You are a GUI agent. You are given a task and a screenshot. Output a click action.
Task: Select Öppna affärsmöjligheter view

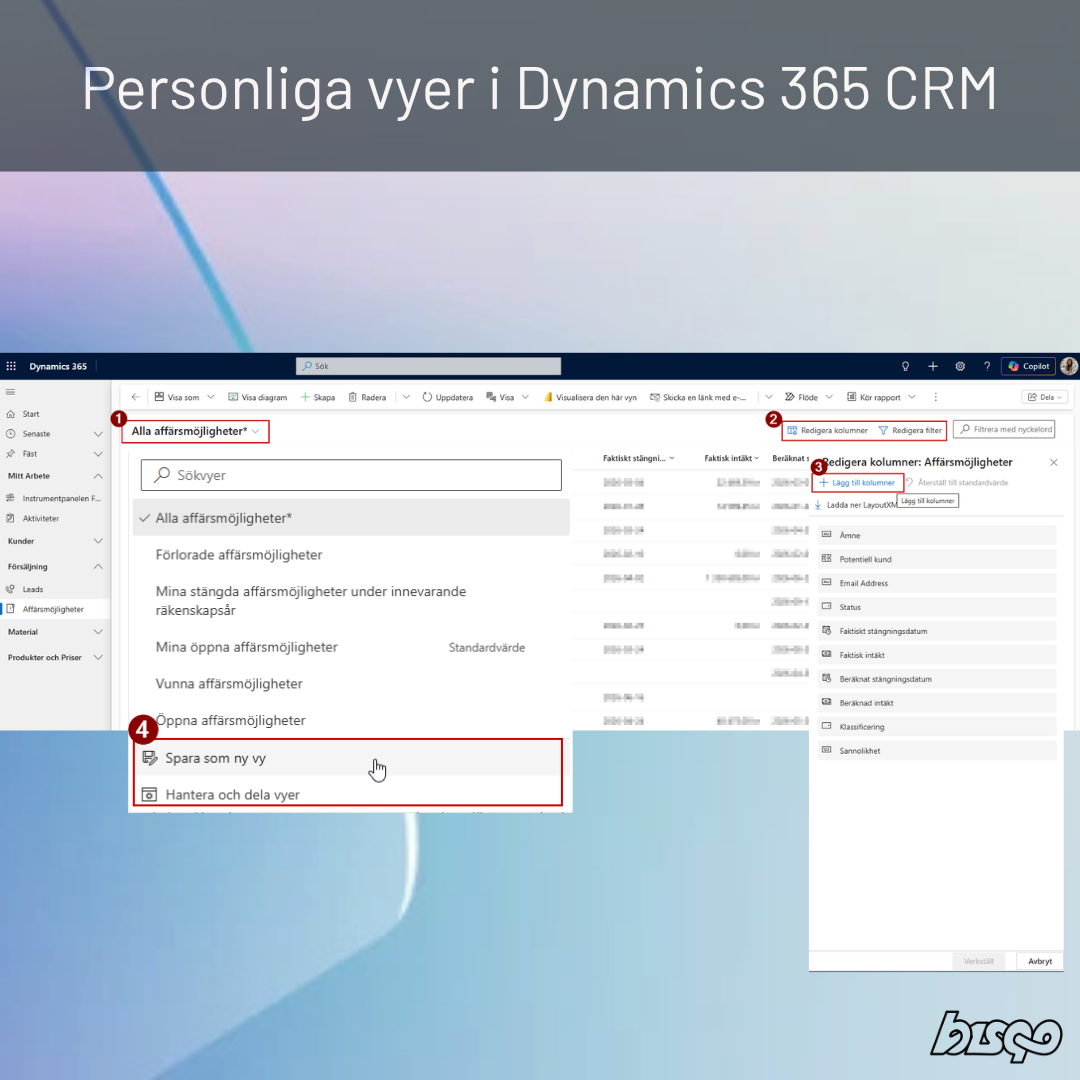[351, 720]
